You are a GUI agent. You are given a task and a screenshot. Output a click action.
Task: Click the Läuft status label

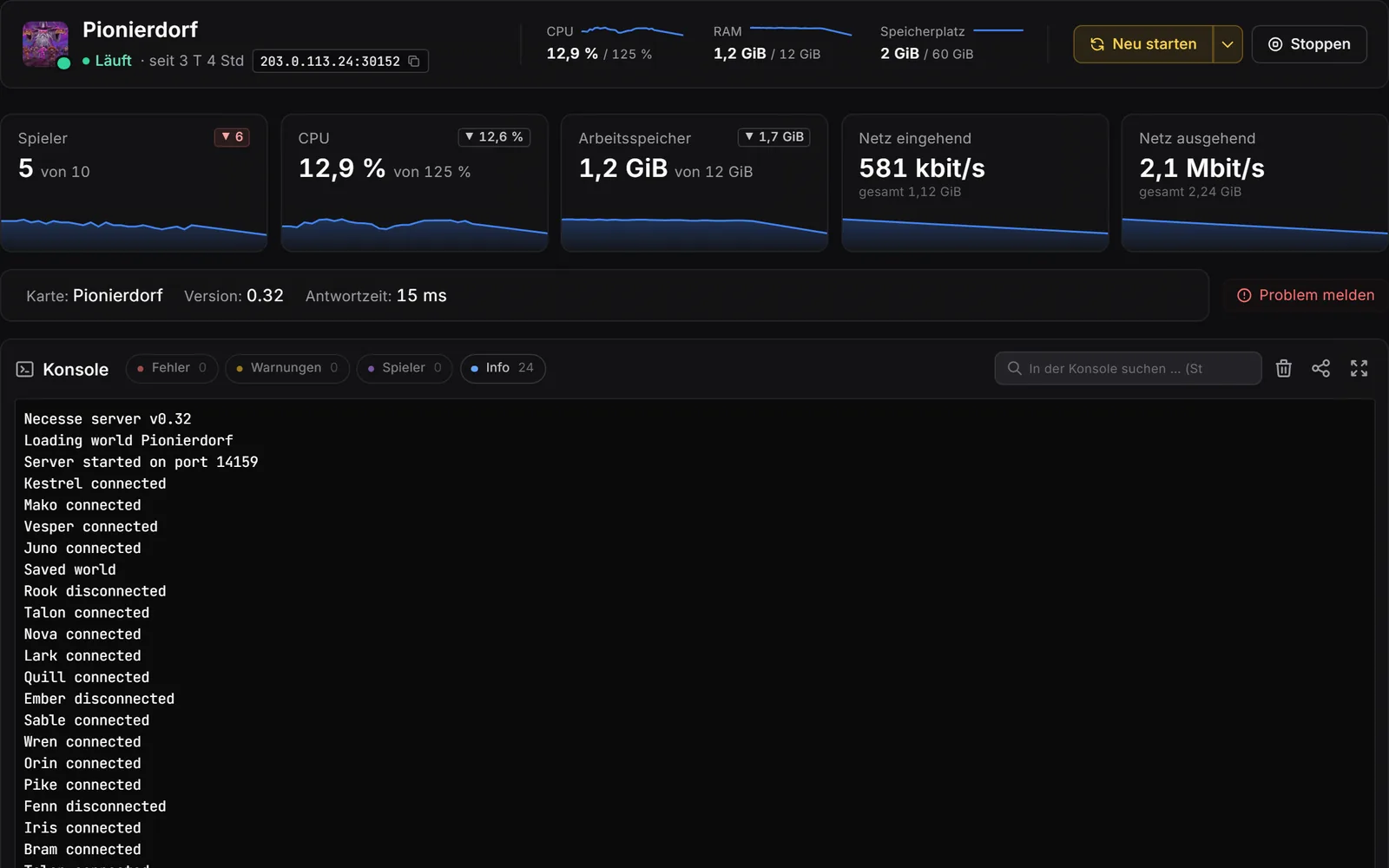pos(113,61)
